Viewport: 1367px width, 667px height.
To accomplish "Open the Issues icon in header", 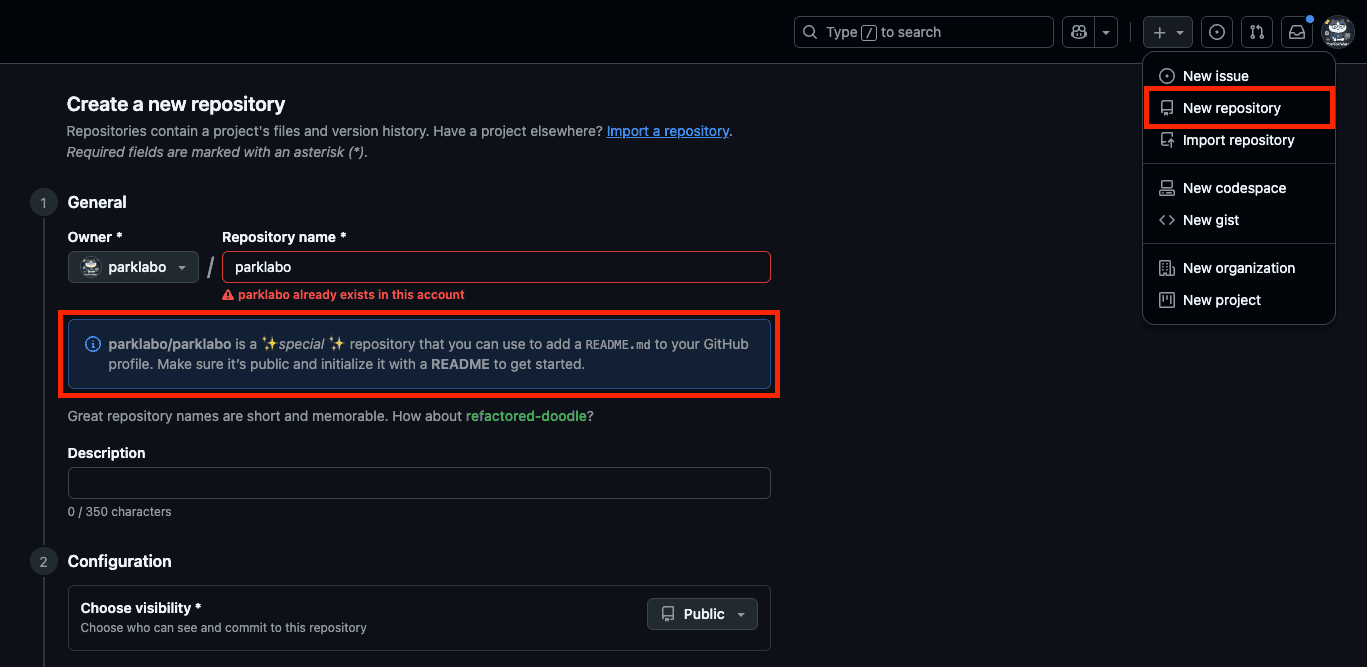I will coord(1216,32).
